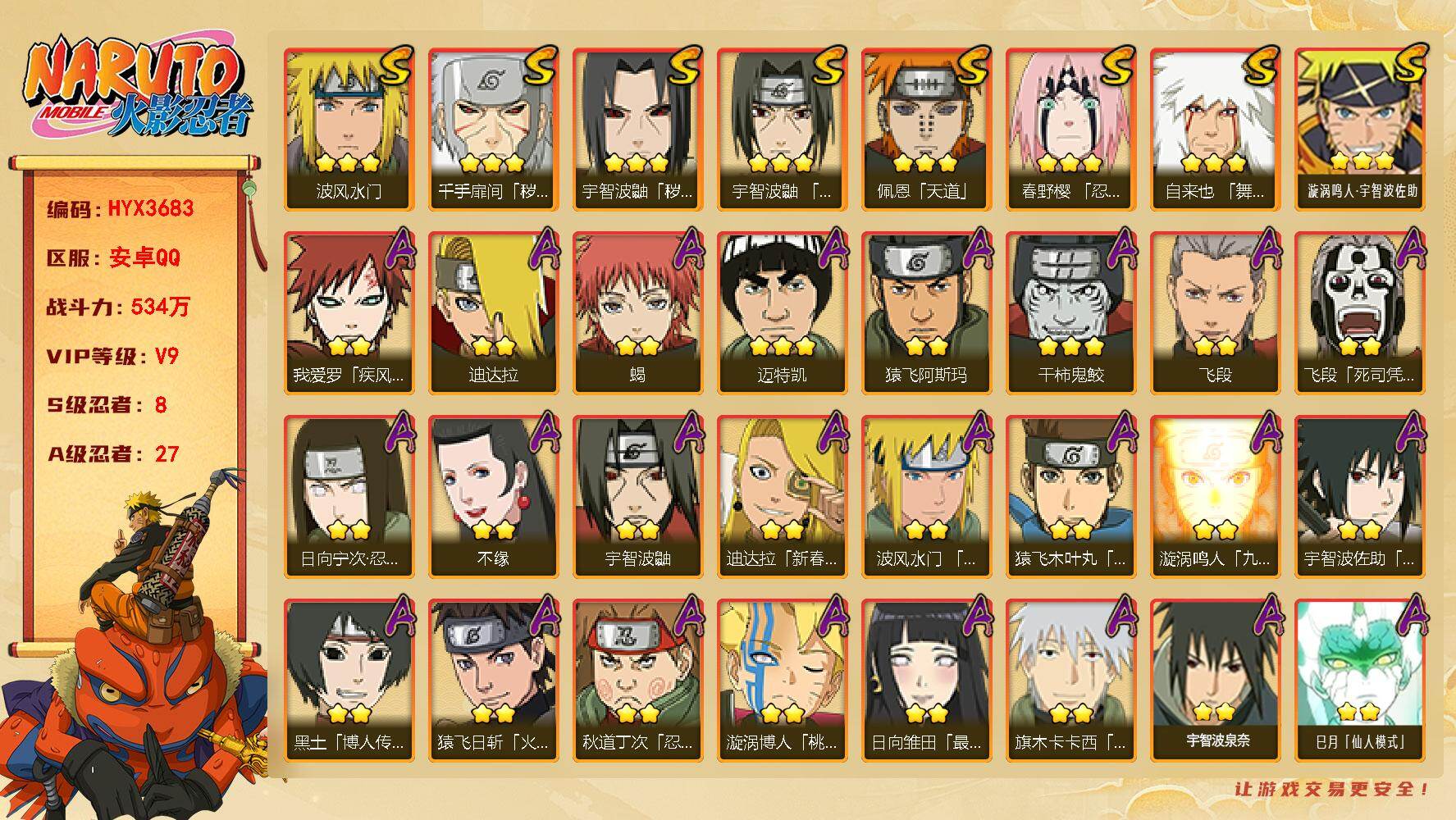This screenshot has height=820, width=1456.
Task: Click the 巳月「仙人模式」 card
Action: click(1359, 680)
